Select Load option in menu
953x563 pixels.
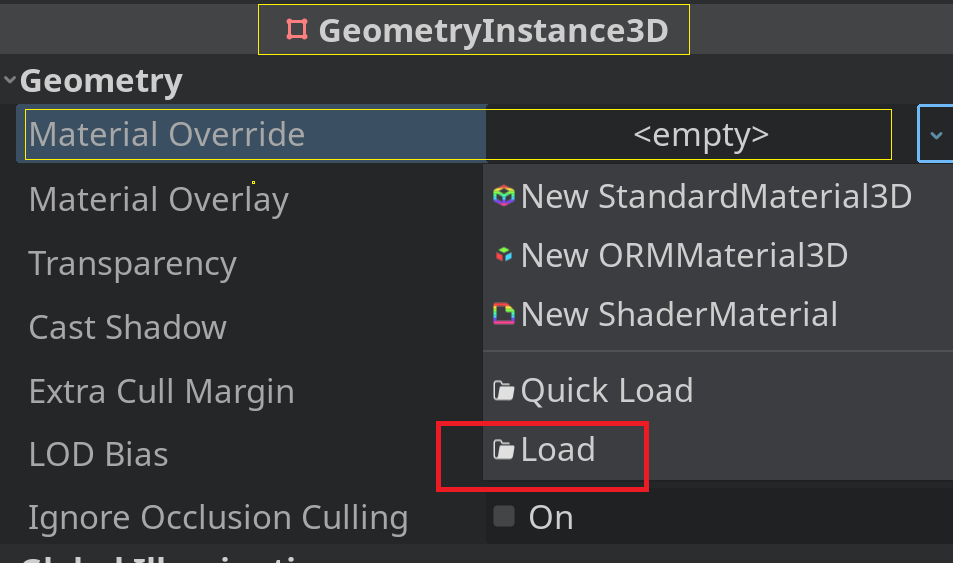[x=558, y=450]
